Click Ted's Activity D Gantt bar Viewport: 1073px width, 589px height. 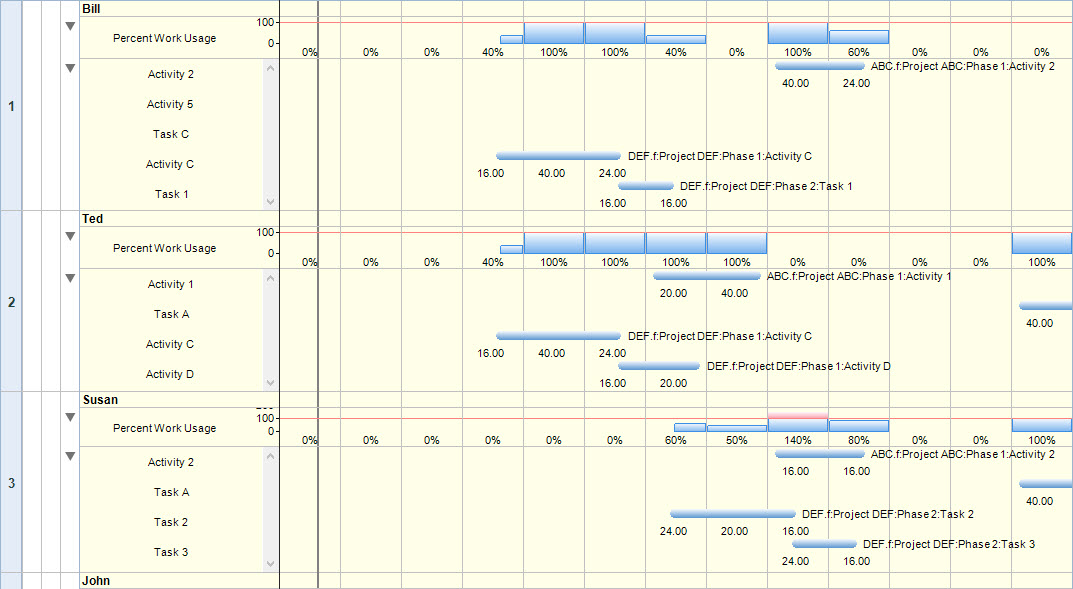pyautogui.click(x=658, y=366)
